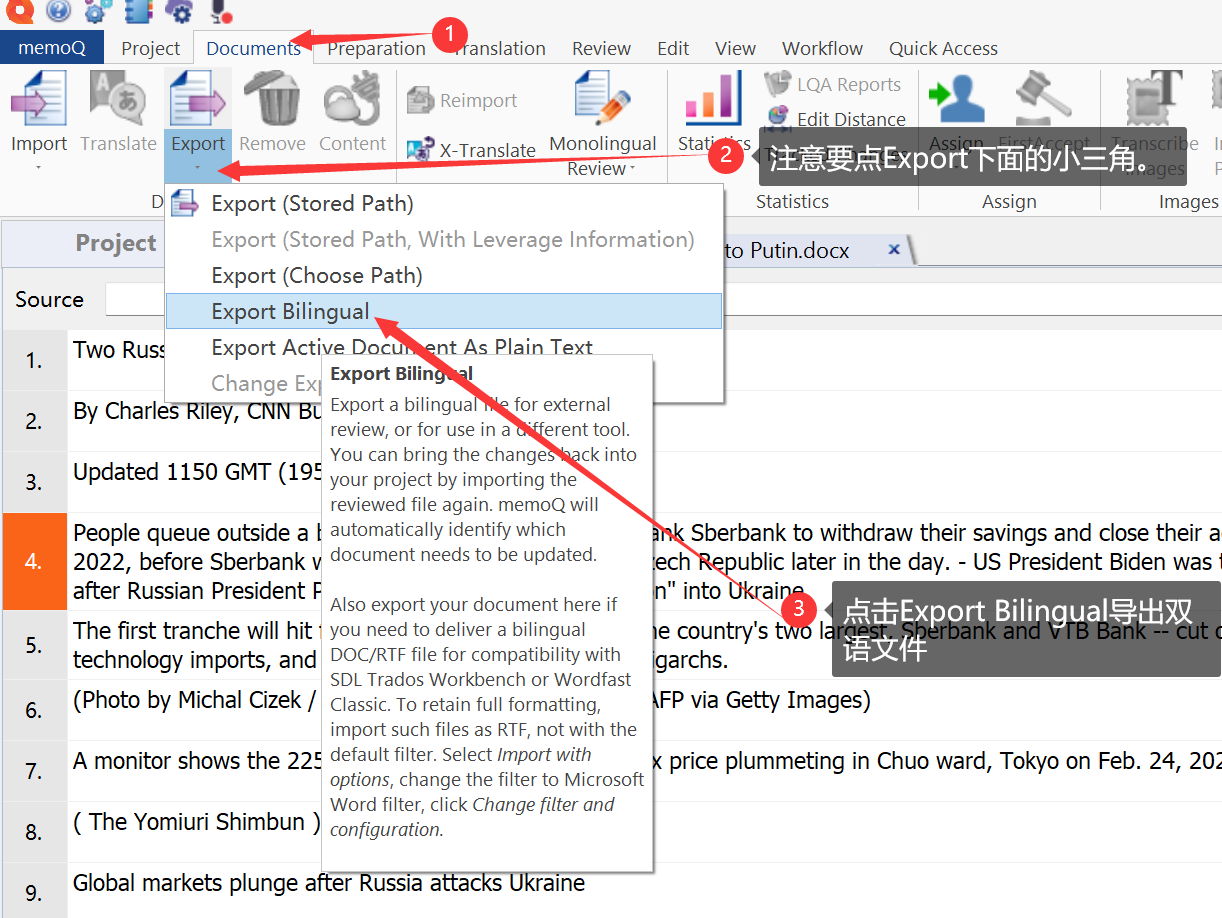The height and width of the screenshot is (918, 1222).
Task: Expand the Export dropdown arrow
Action: [198, 168]
